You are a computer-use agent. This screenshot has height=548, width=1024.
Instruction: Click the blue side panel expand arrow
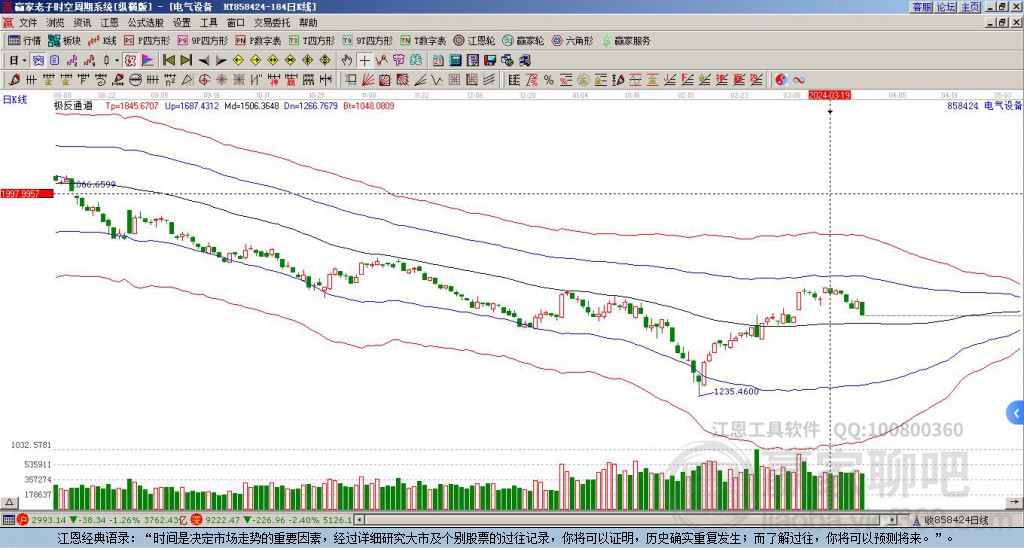click(x=1016, y=413)
